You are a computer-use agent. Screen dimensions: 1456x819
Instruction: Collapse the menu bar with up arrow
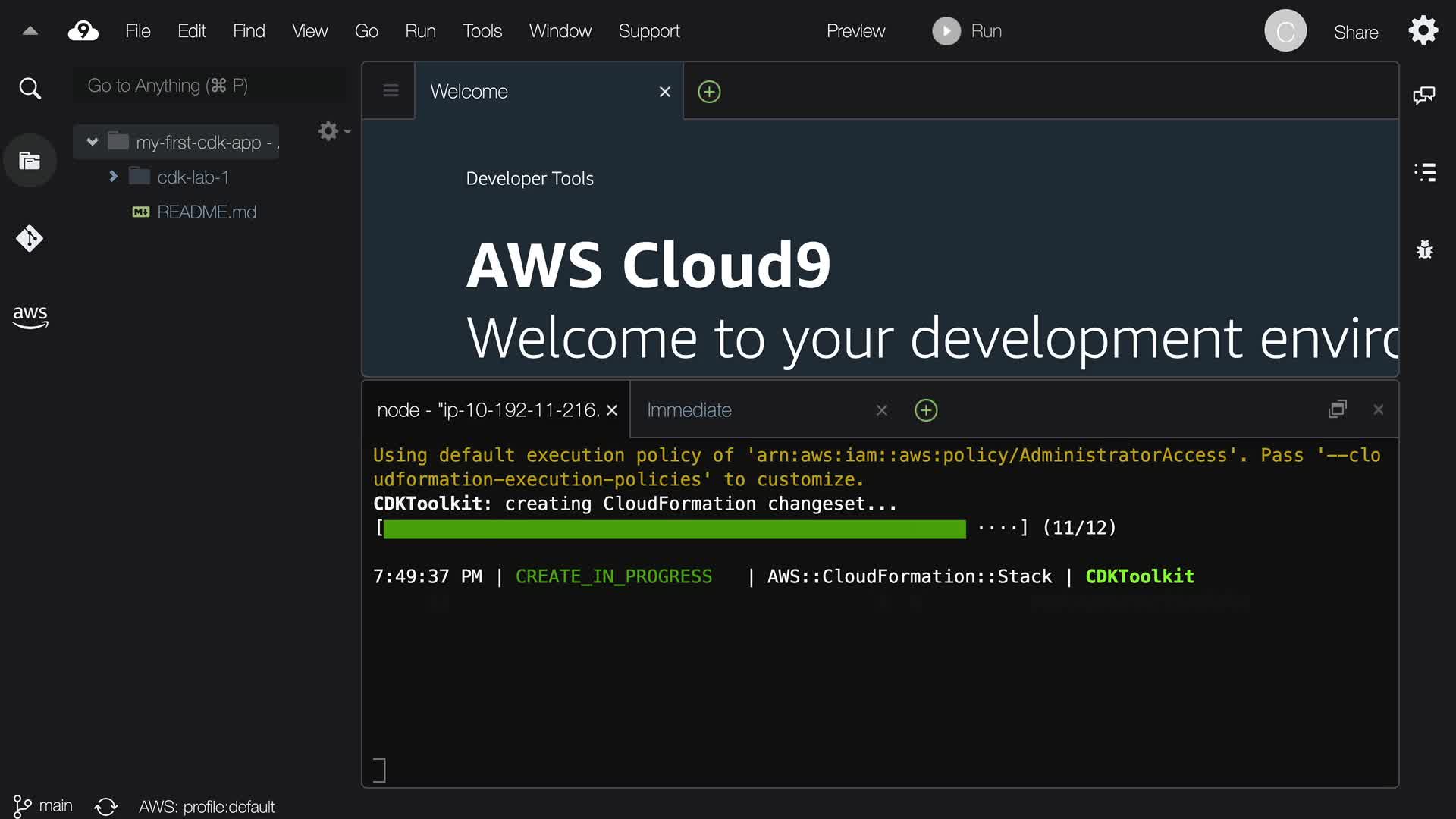click(30, 31)
